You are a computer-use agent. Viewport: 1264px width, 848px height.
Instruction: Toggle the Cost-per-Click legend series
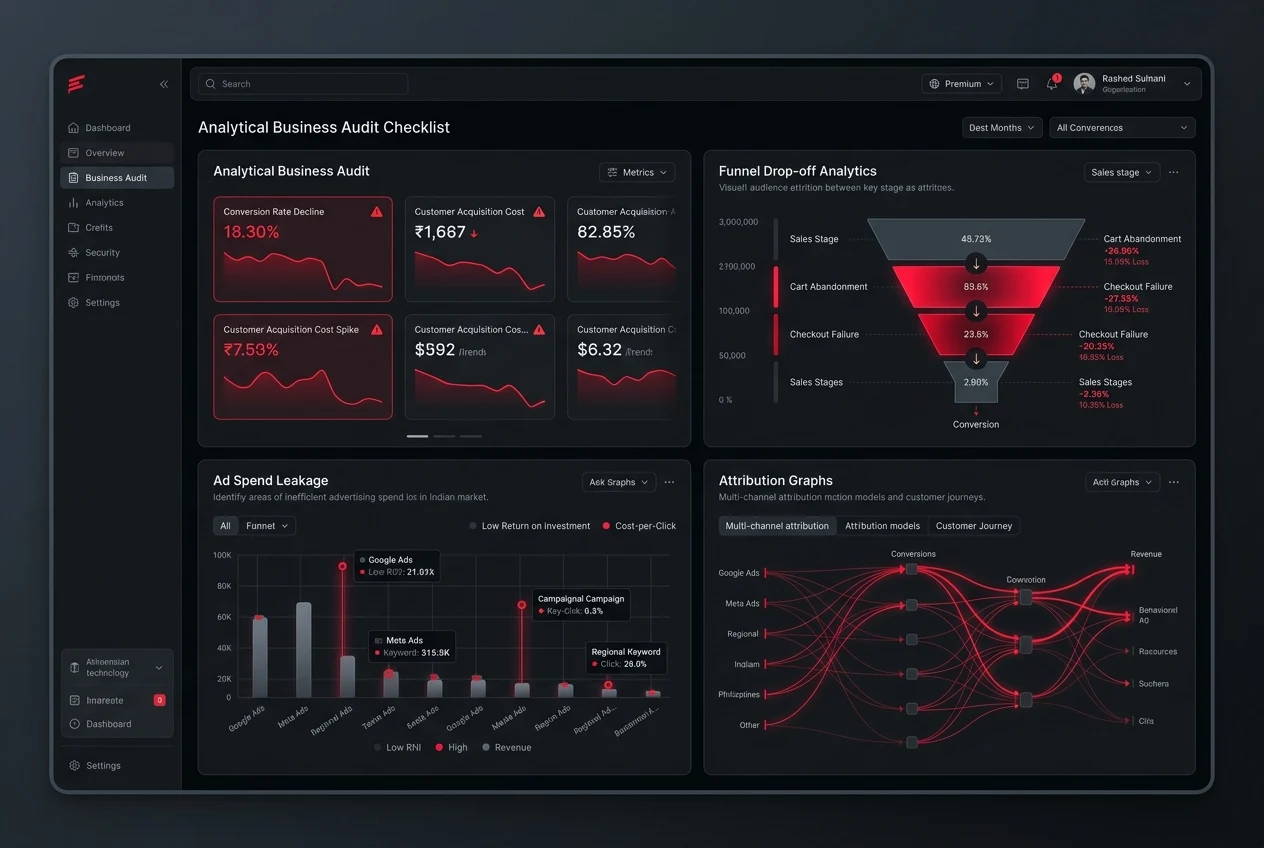(x=639, y=526)
